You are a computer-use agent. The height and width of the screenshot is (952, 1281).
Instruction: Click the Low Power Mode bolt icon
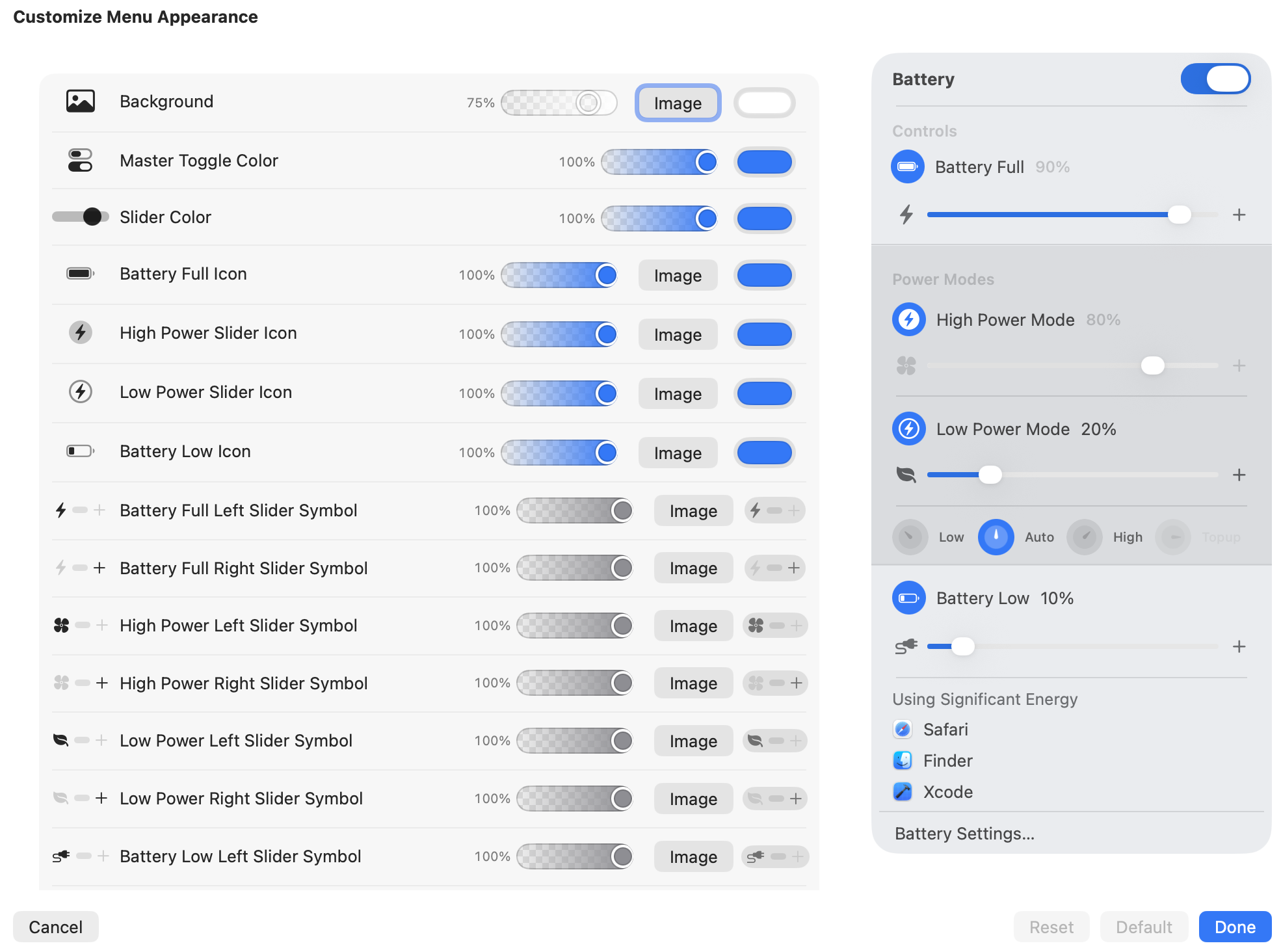[909, 429]
